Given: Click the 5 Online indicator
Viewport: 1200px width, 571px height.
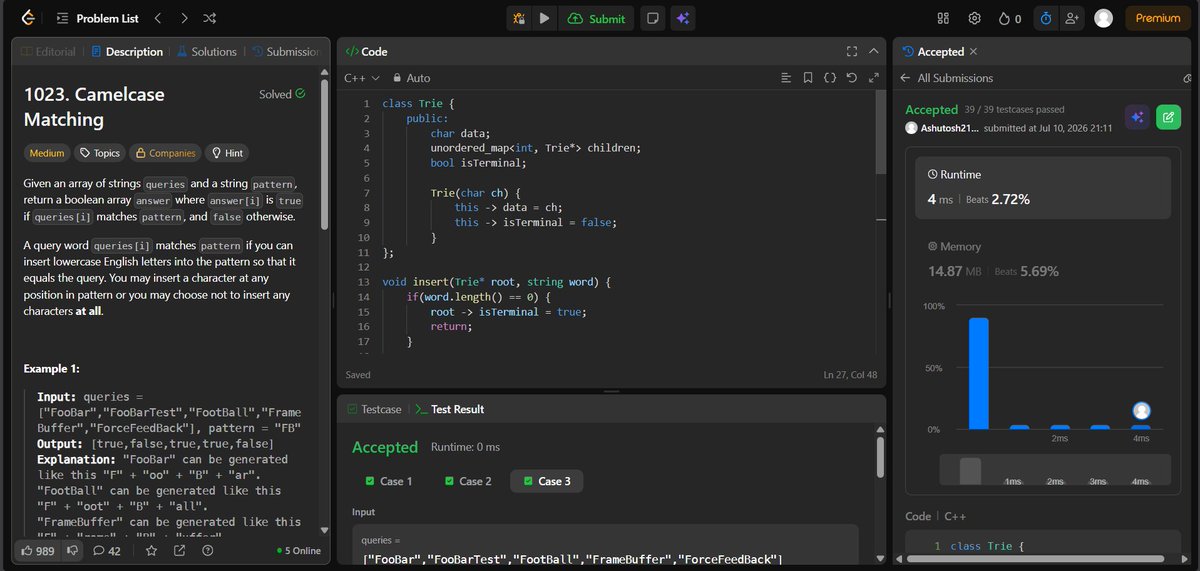Looking at the screenshot, I should click(298, 550).
